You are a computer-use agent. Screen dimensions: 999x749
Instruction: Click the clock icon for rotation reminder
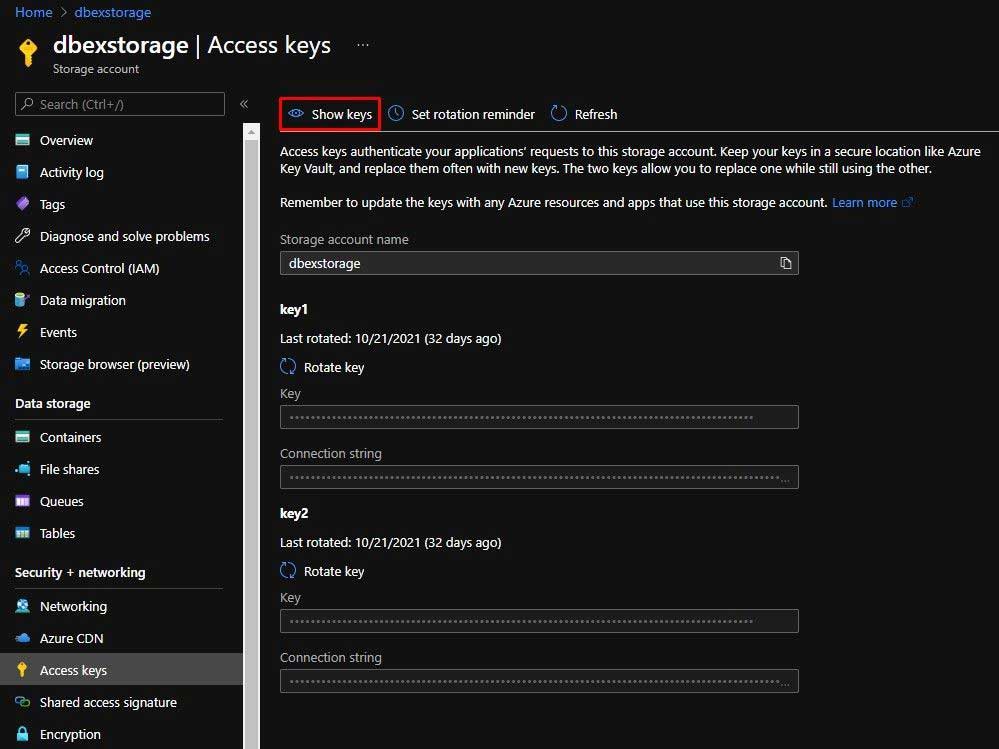396,113
